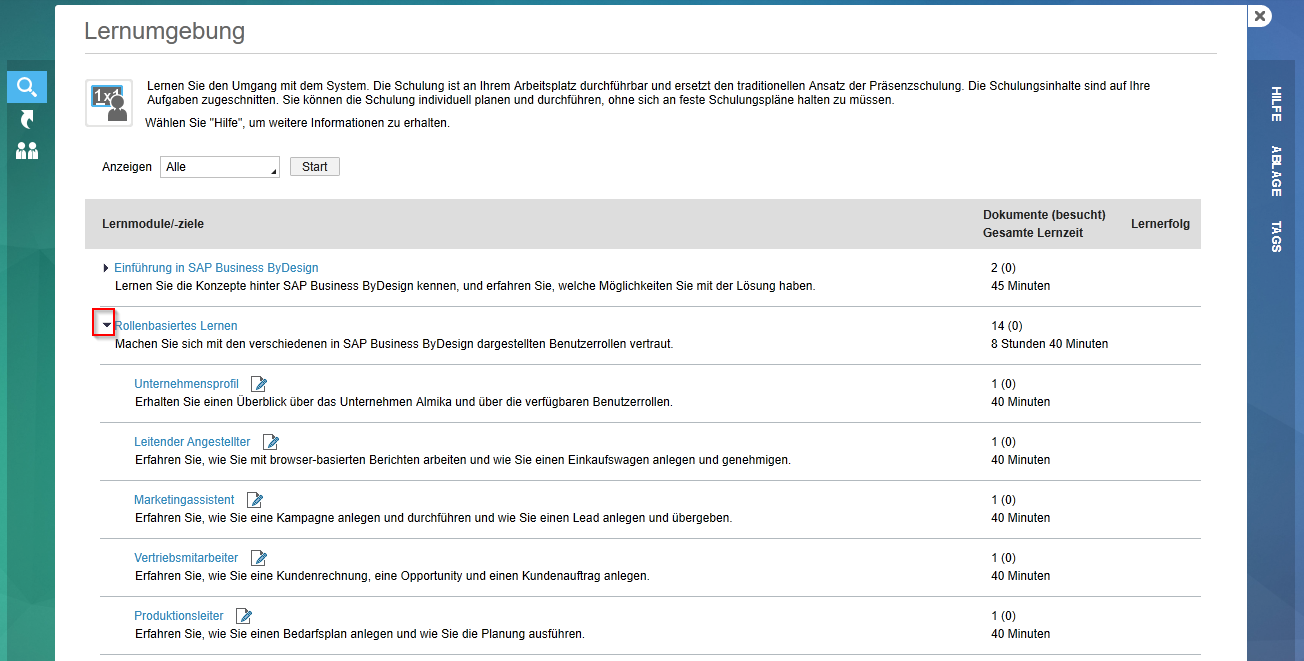Click edit icon next to Marketingassistent
This screenshot has height=661, width=1304.
[x=255, y=500]
